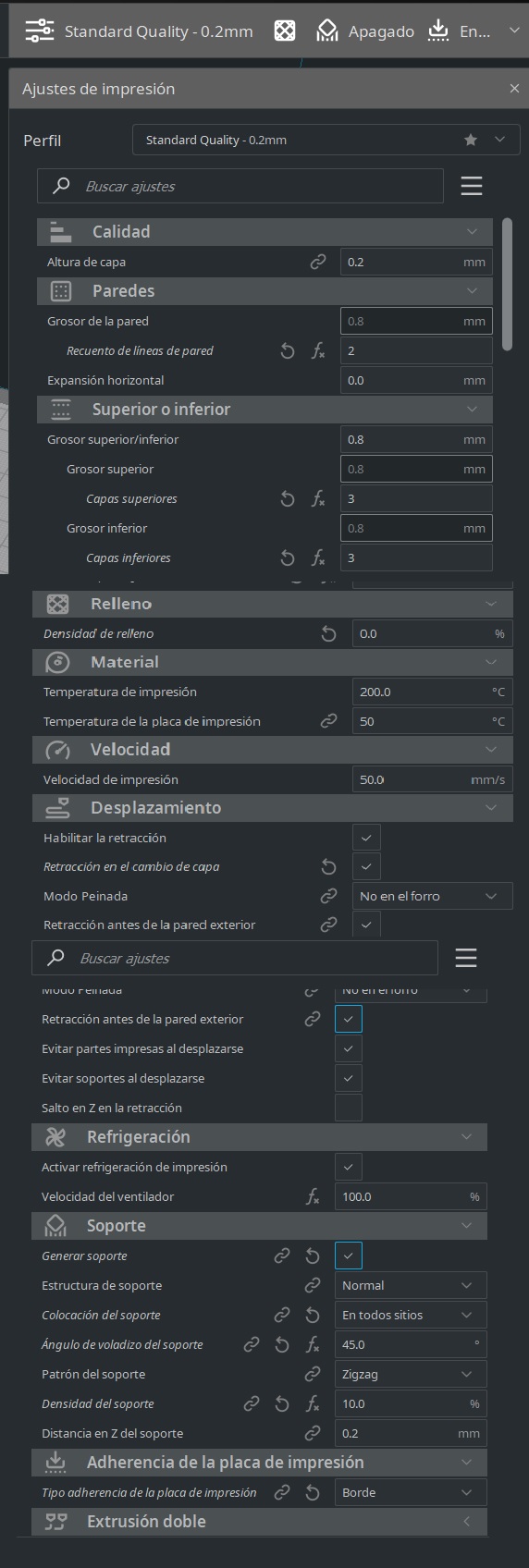529x1568 pixels.
Task: Open Estructura de soporte Normal dropdown
Action: pyautogui.click(x=411, y=1285)
